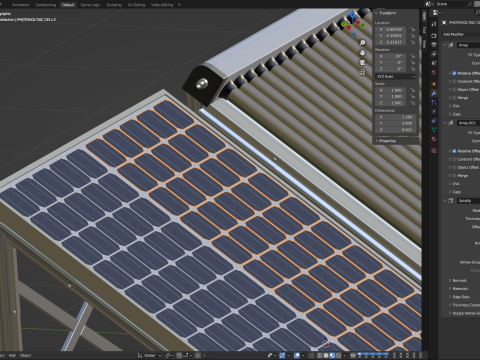This screenshot has height=360, width=480.
Task: Click the Rotation X value field
Action: coord(390,56)
